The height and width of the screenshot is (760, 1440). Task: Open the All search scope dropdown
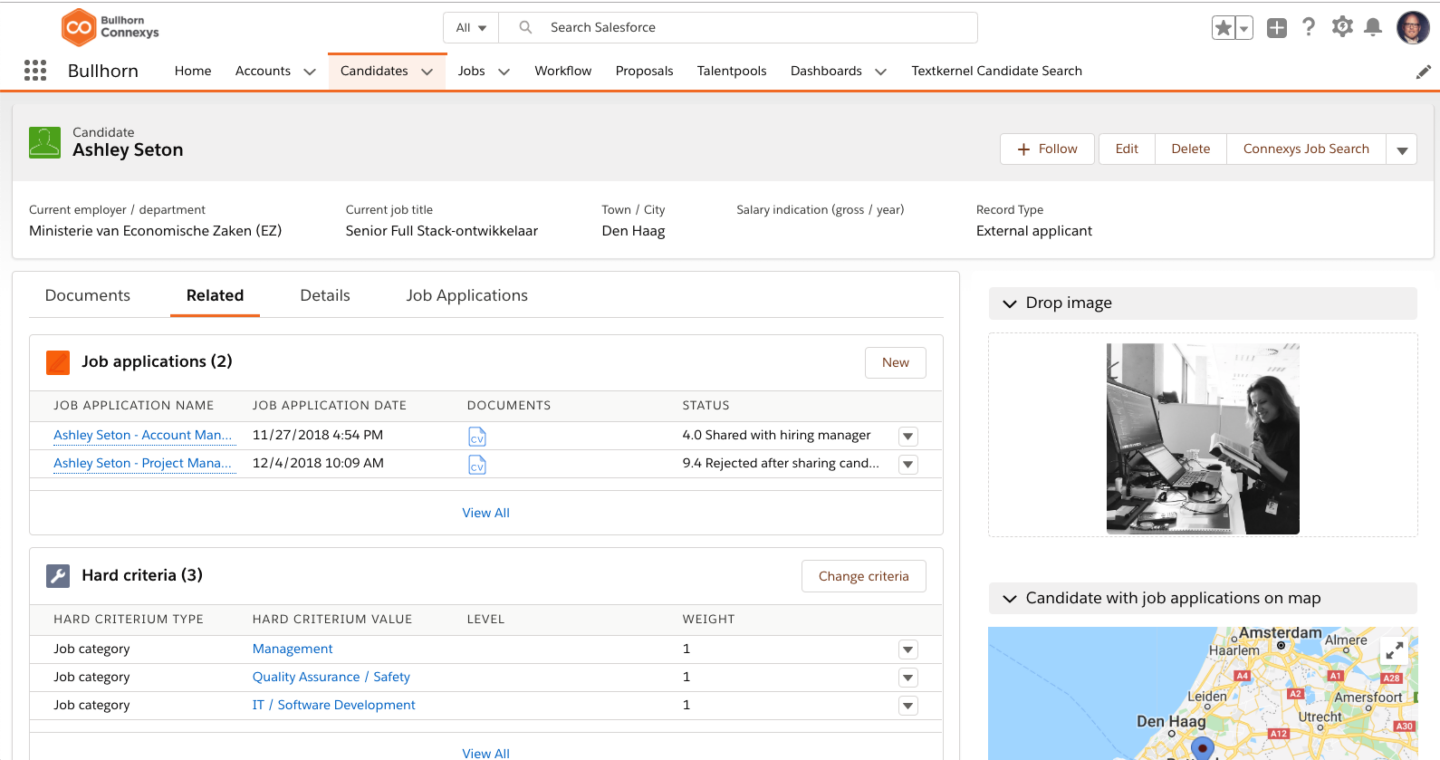coord(472,28)
